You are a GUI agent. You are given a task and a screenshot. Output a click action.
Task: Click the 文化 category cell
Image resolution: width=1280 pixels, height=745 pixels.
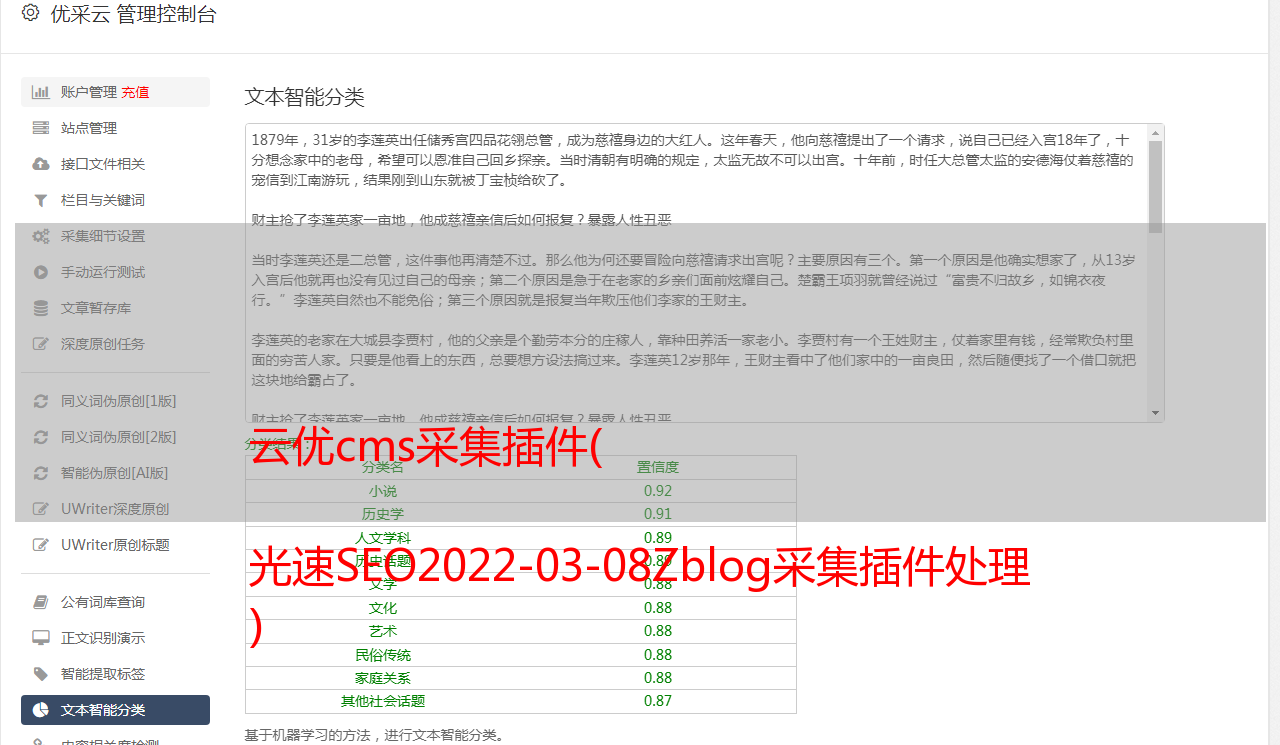pyautogui.click(x=383, y=608)
